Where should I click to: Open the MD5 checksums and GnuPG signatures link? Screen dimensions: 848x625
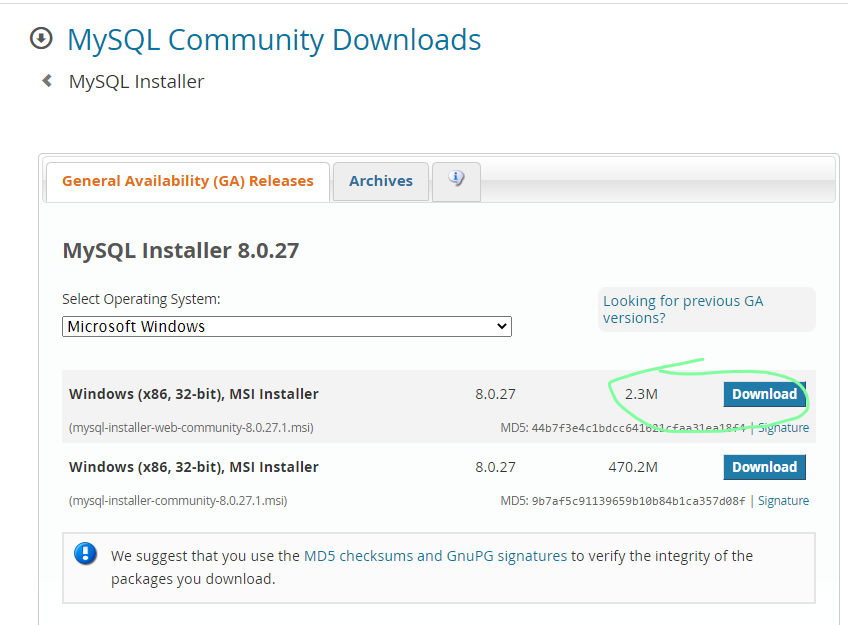pyautogui.click(x=435, y=556)
